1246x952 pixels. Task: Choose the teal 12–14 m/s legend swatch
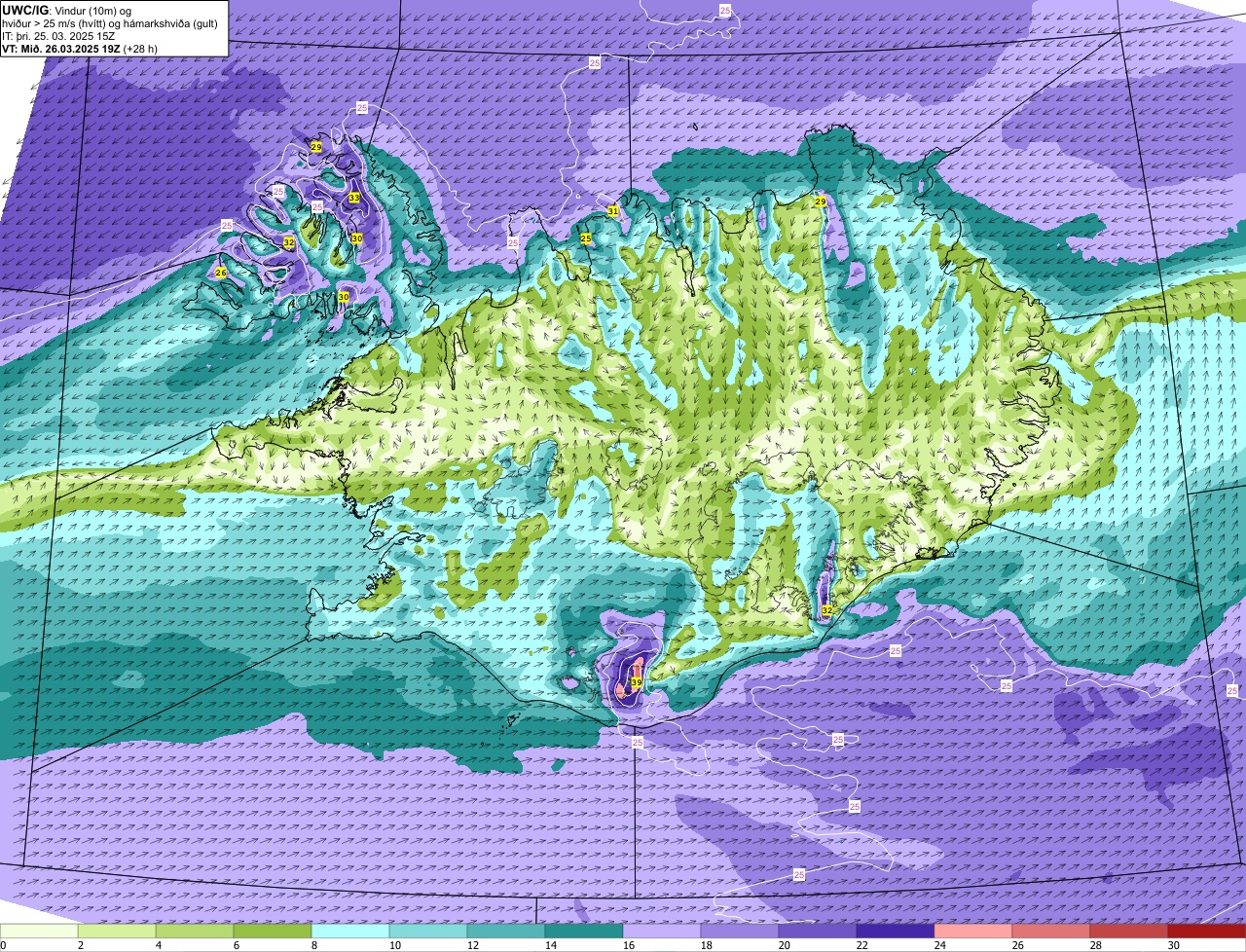[x=506, y=931]
